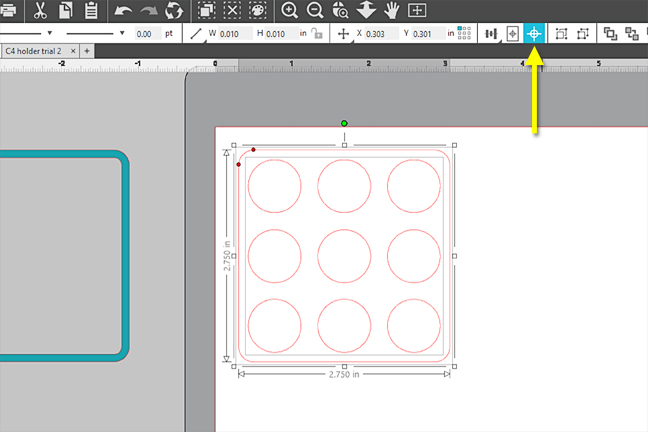Viewport: 648px width, 432px height.
Task: Expand the second line style dropdown
Action: tap(122, 33)
